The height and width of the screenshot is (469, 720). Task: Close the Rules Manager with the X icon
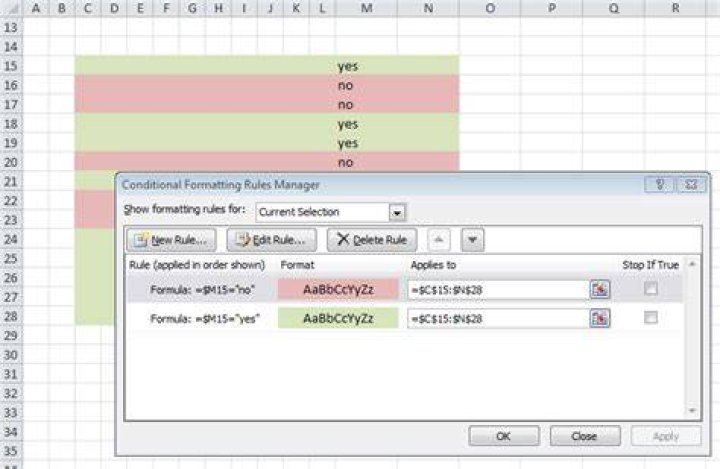(x=691, y=185)
